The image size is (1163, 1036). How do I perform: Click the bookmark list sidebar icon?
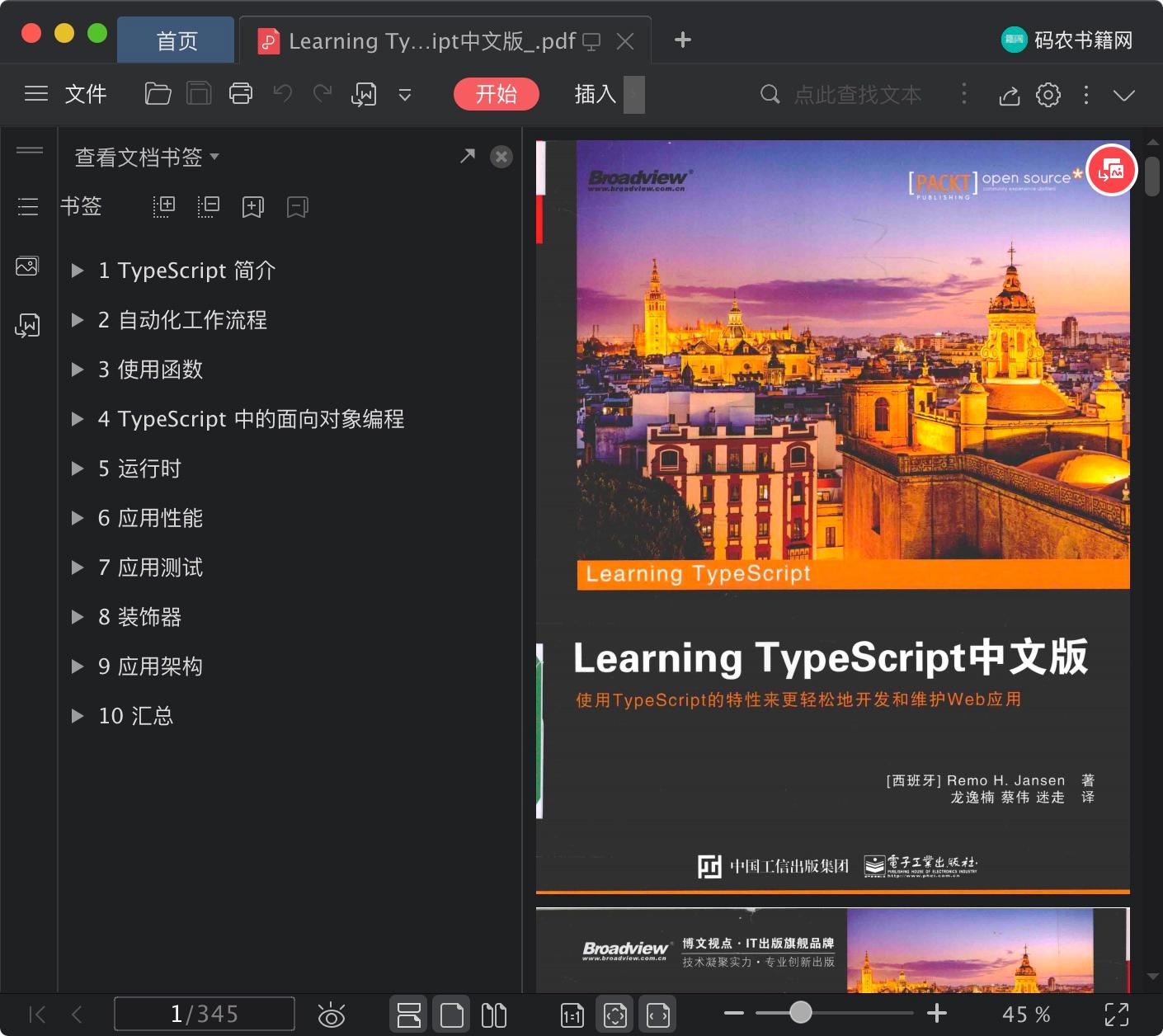(x=28, y=206)
